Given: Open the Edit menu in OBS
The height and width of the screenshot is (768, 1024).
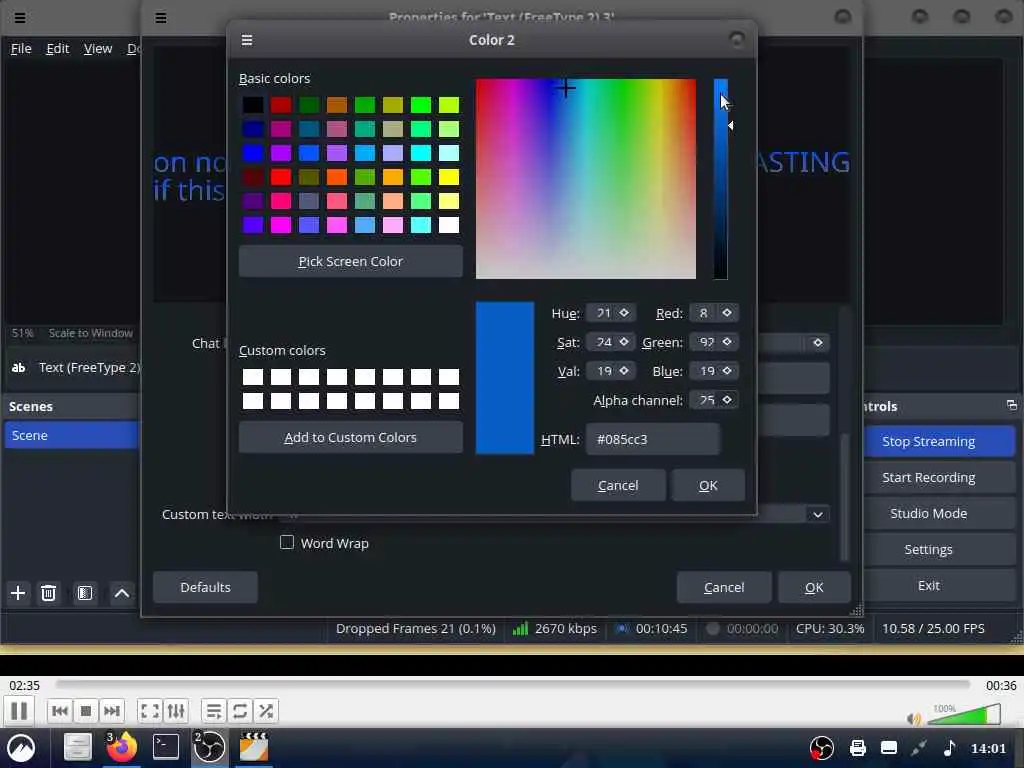Looking at the screenshot, I should tap(57, 48).
